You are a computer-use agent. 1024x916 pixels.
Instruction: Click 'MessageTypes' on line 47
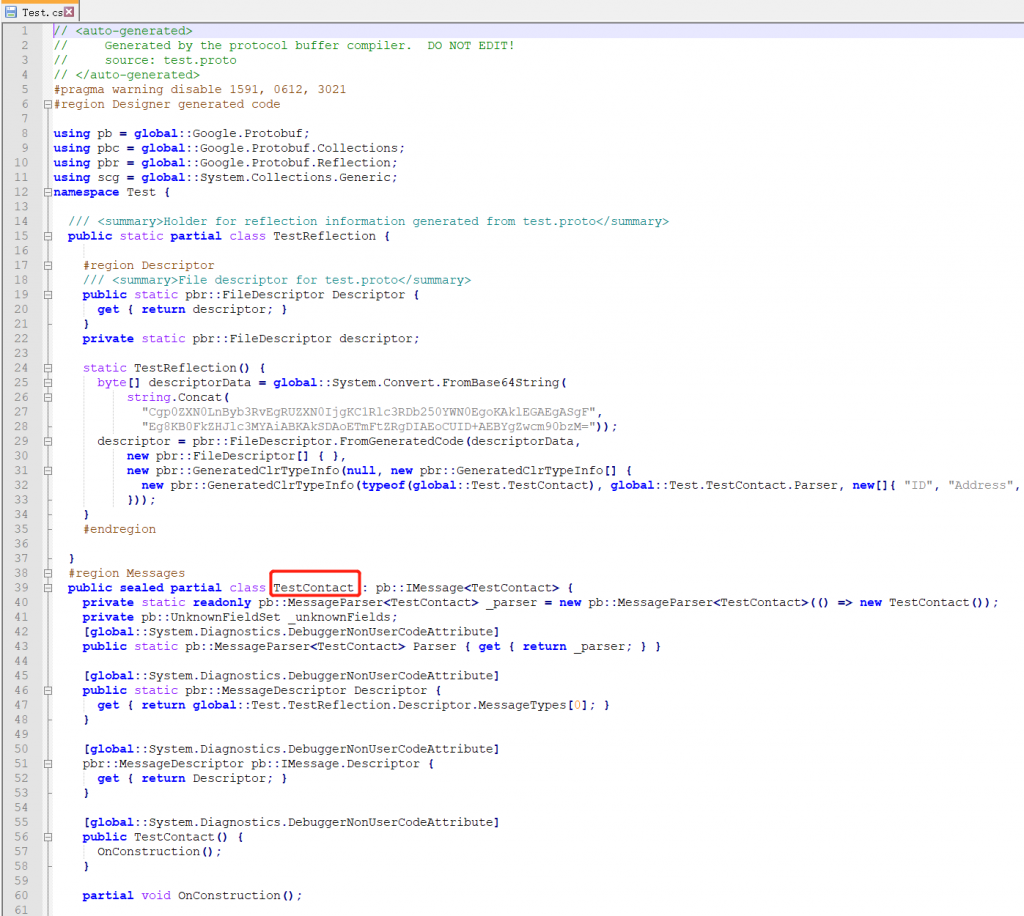522,705
